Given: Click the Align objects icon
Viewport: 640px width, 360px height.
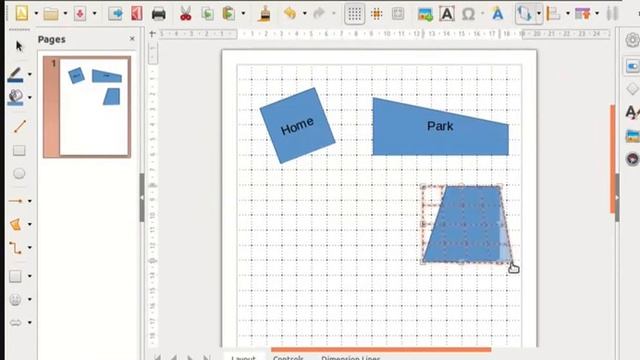Looking at the screenshot, I should (x=553, y=14).
